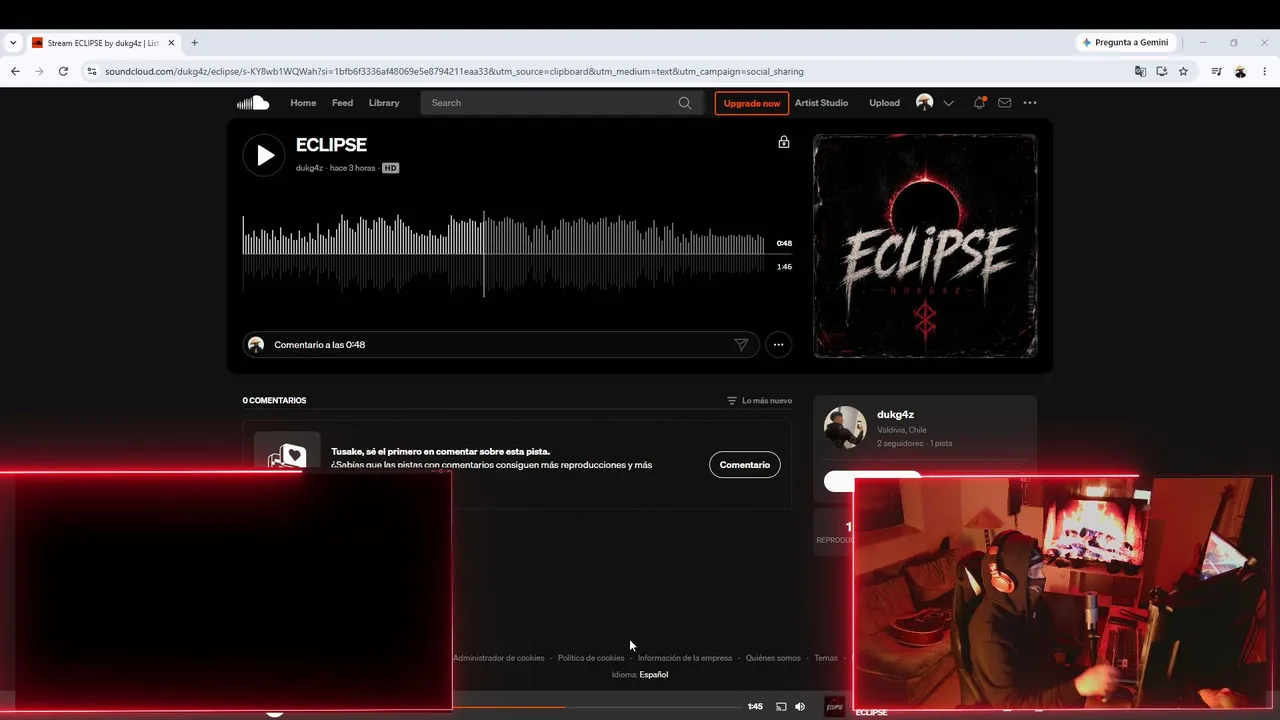Screen dimensions: 1280x720
Task: Open the Upload page
Action: (884, 103)
